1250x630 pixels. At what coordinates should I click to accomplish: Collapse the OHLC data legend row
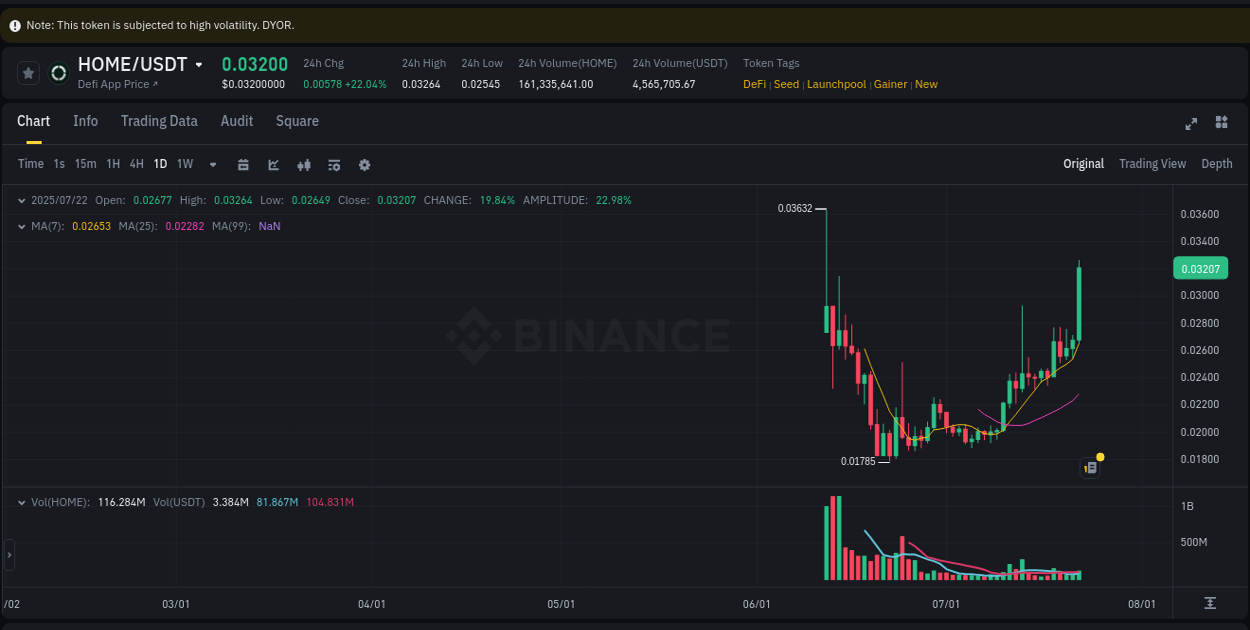[x=22, y=200]
